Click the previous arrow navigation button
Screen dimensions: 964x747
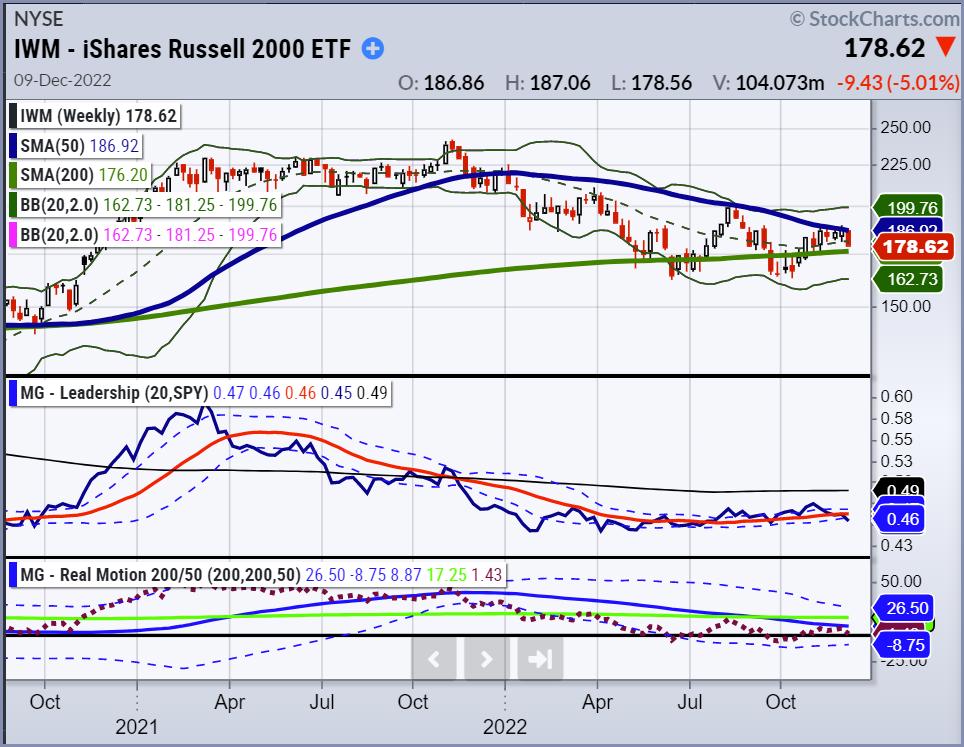433,659
